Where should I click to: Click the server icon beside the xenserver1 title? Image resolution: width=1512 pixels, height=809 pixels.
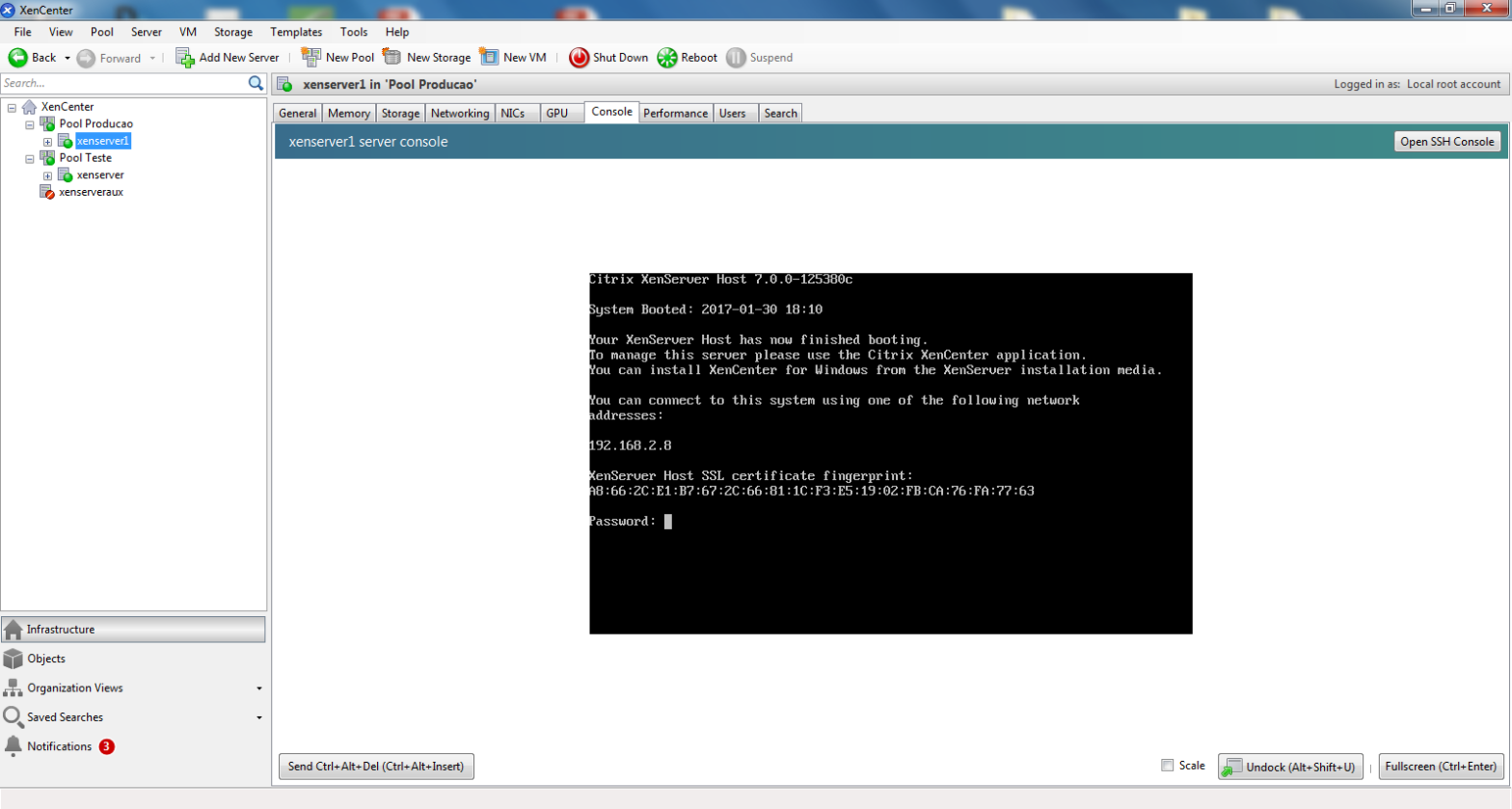tap(284, 85)
